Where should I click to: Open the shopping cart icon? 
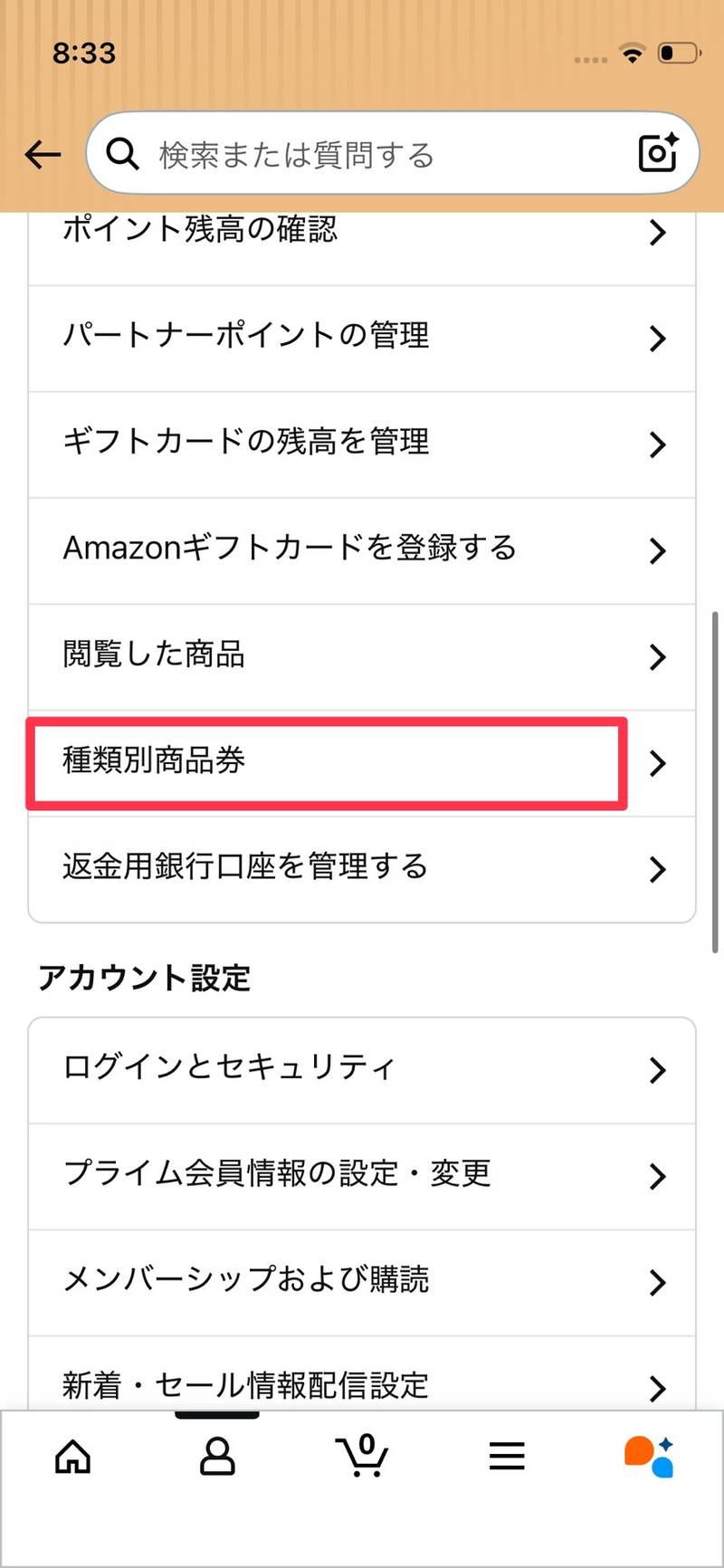(x=362, y=1455)
